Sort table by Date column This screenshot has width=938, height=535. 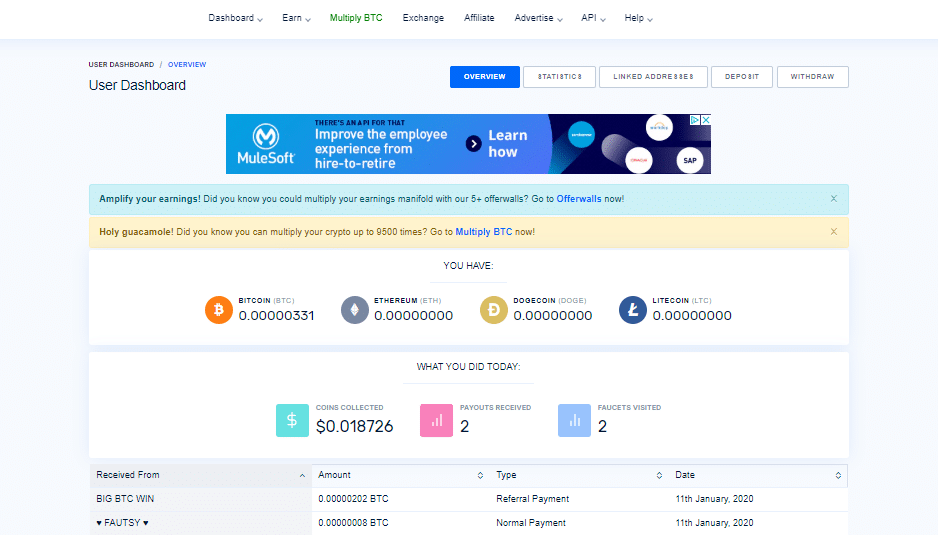[x=758, y=475]
